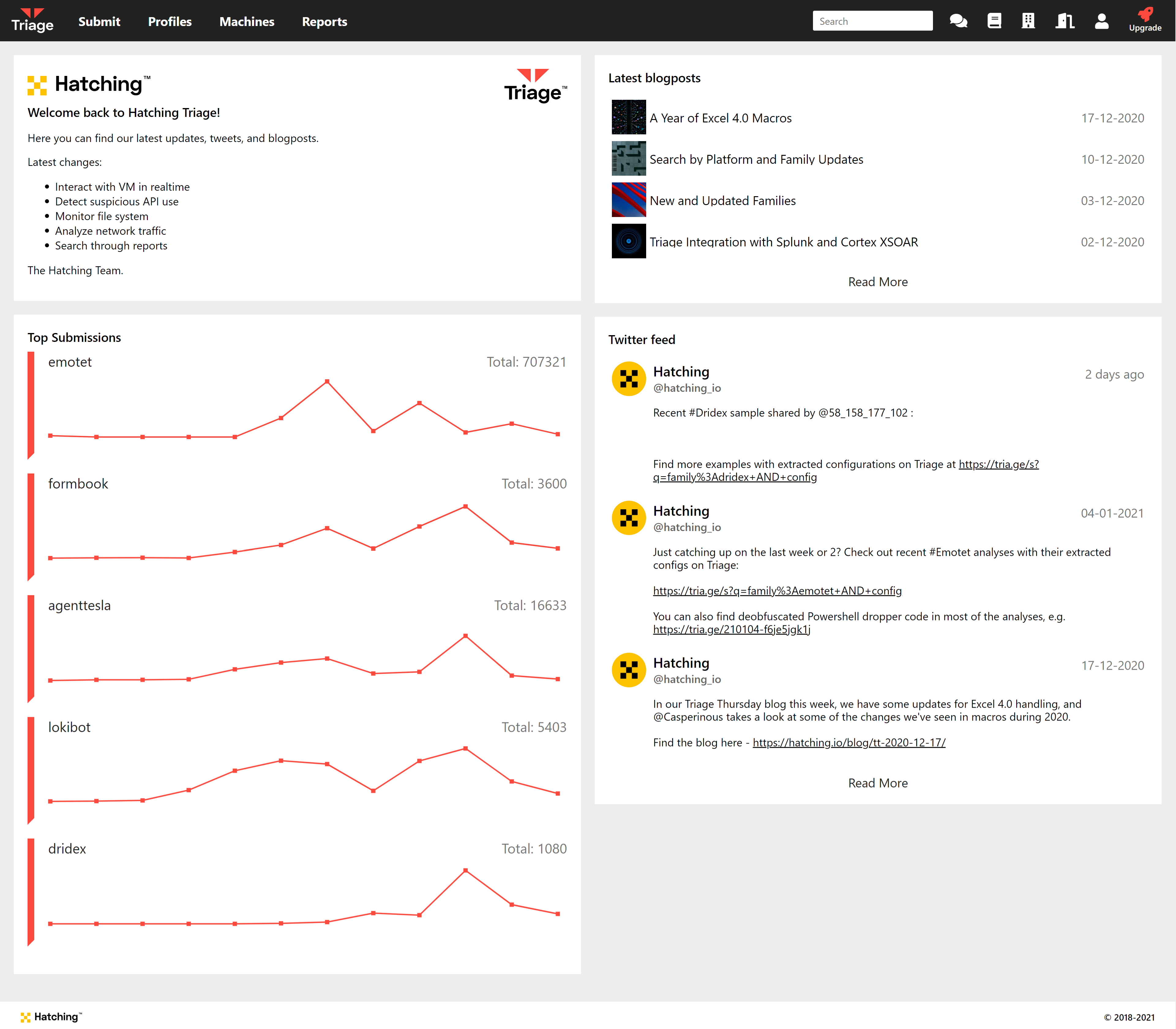Viewport: 1176px width, 1029px height.
Task: Go to the Machines page
Action: coord(247,22)
